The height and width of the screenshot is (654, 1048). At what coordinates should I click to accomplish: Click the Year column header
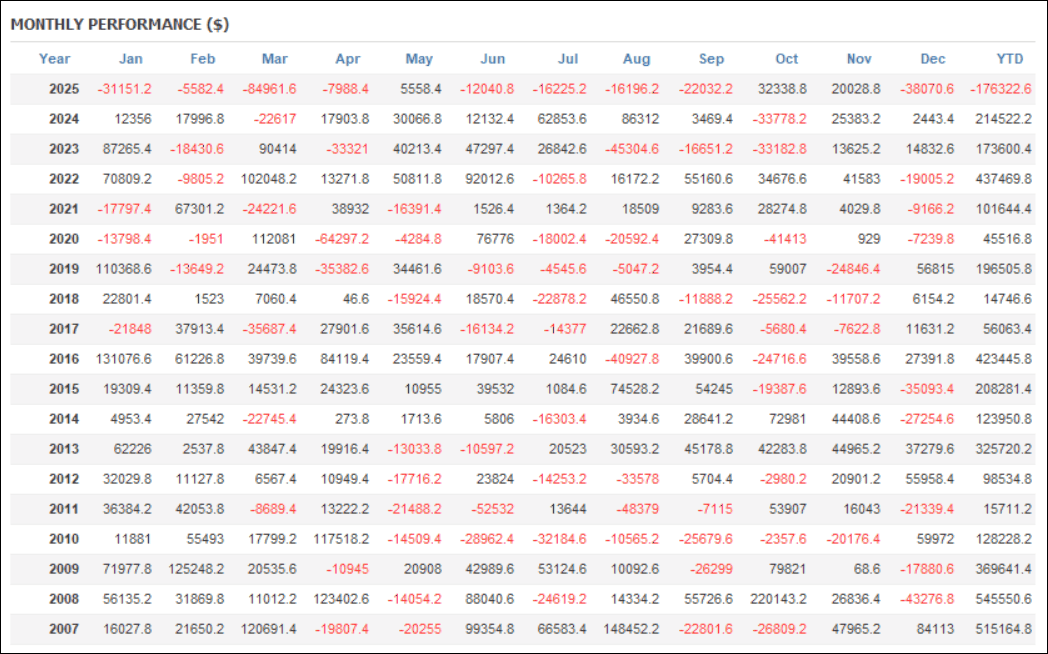click(54, 59)
